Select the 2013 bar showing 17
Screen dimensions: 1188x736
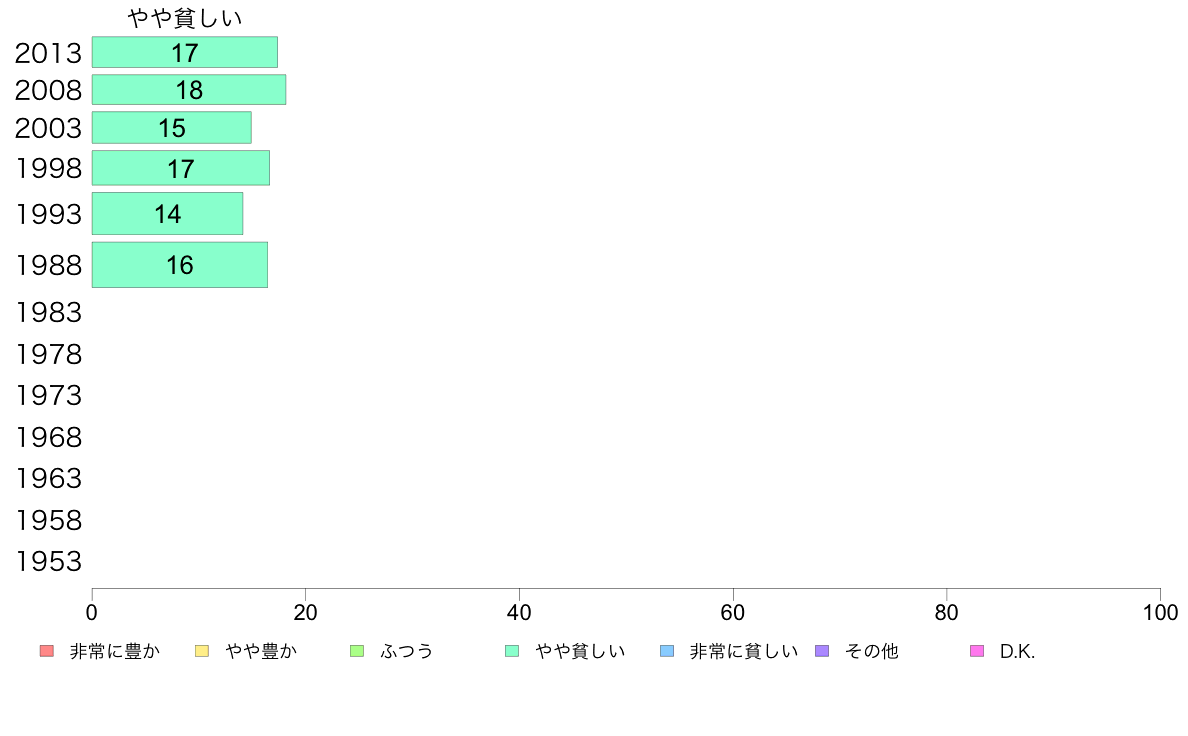pyautogui.click(x=185, y=52)
